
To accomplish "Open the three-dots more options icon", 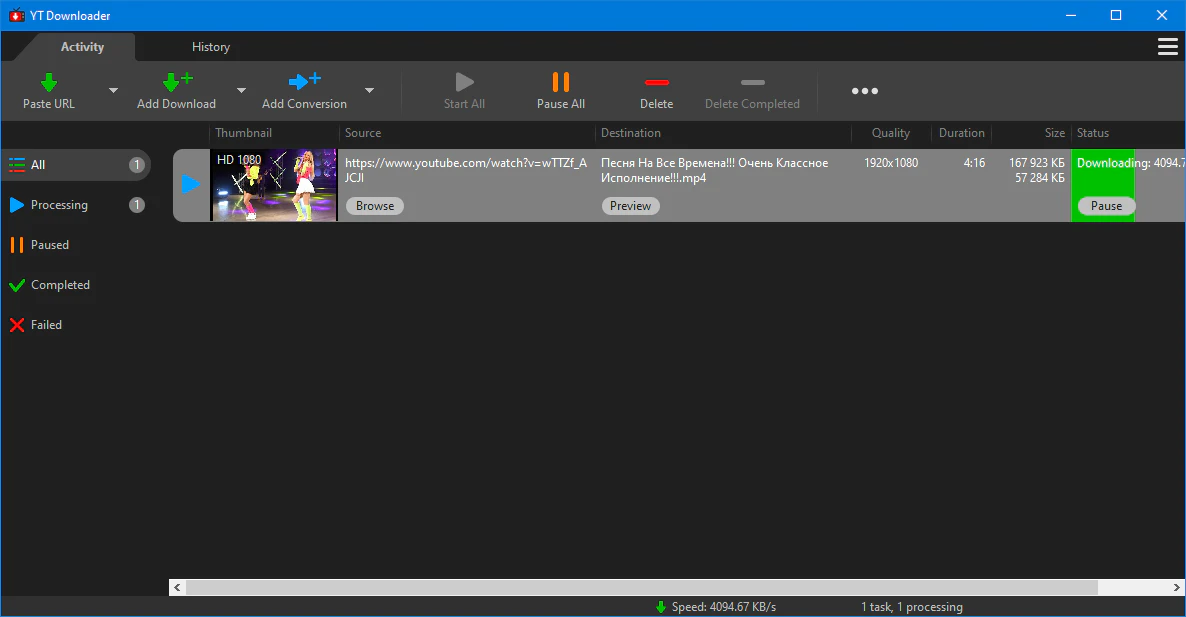I will click(x=865, y=91).
